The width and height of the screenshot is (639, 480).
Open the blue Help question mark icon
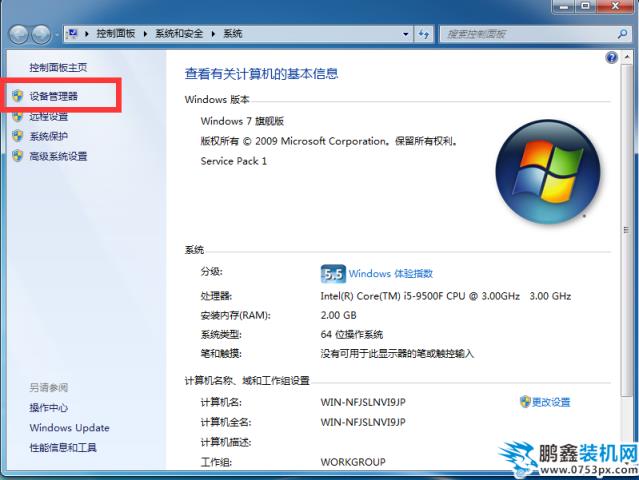click(611, 58)
